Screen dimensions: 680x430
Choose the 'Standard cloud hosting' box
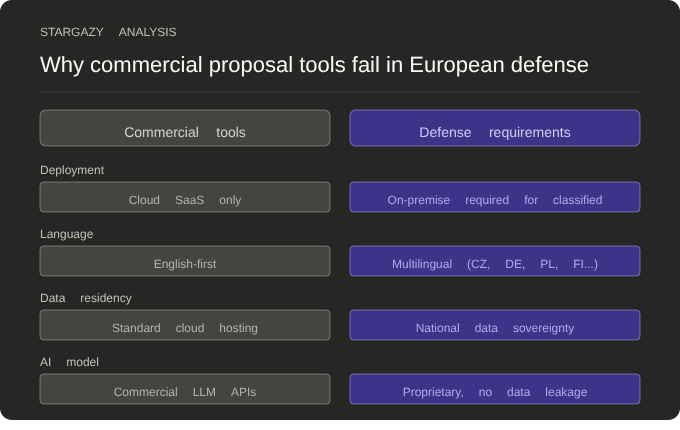[x=185, y=326]
